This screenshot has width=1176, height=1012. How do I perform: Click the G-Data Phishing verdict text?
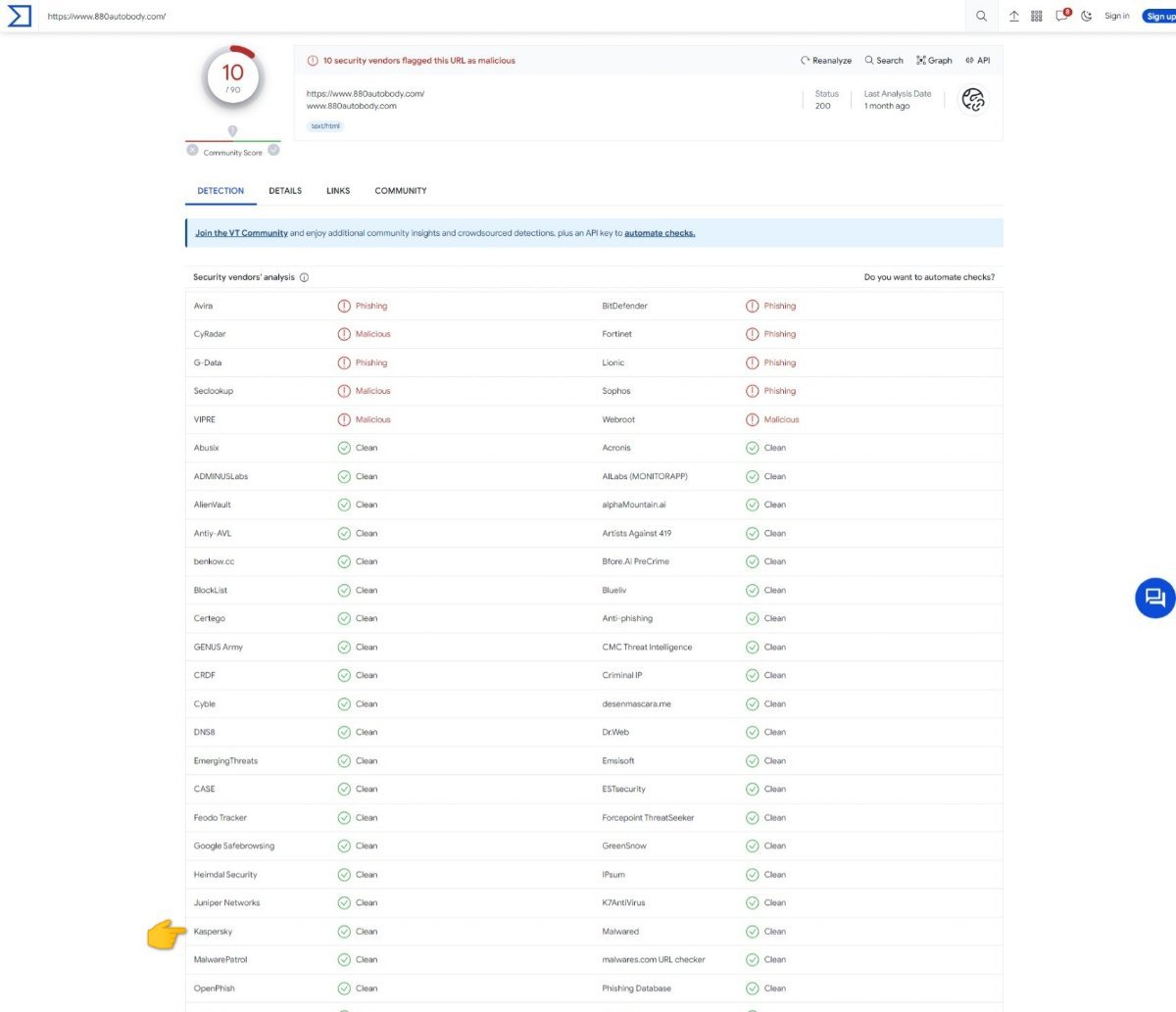click(x=371, y=362)
